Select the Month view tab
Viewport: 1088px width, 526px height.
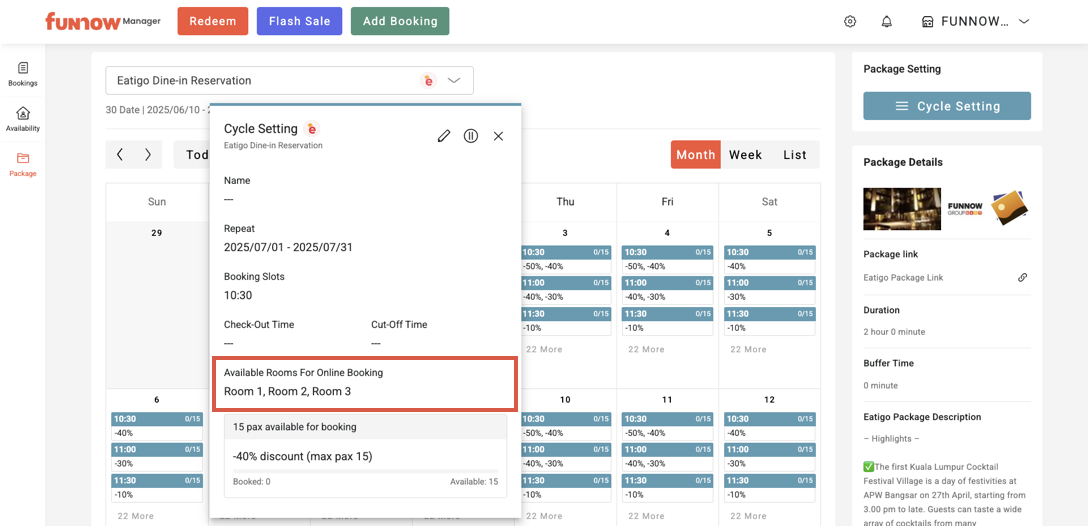[x=695, y=155]
